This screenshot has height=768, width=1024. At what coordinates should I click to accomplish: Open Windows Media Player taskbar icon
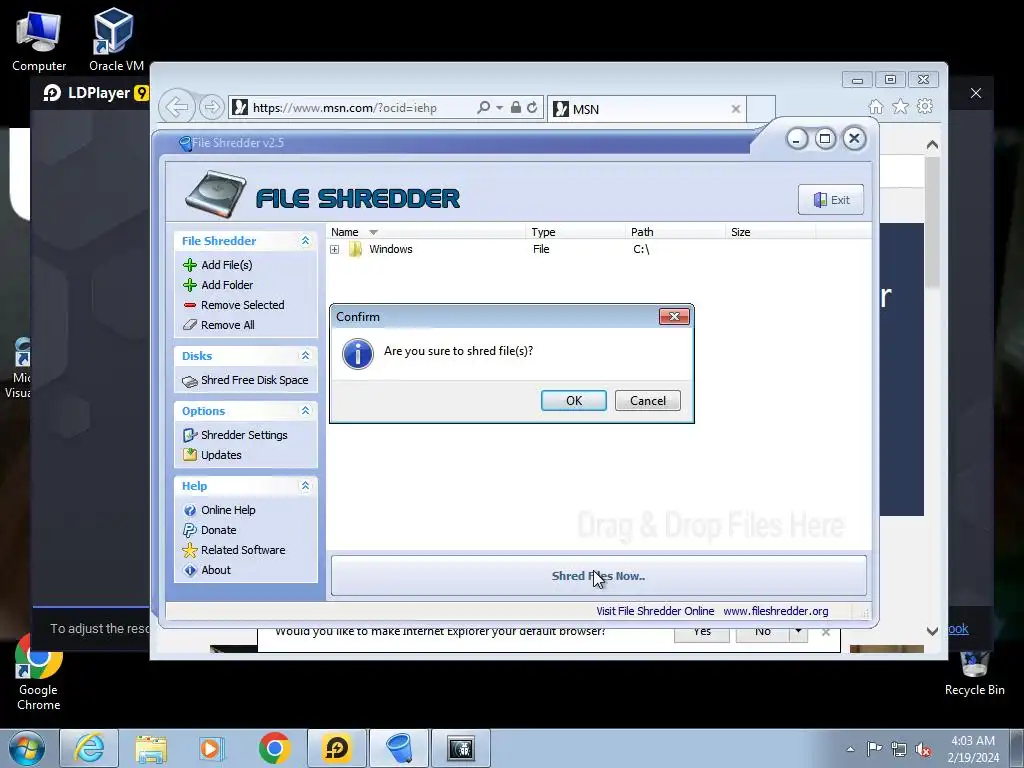coord(212,748)
